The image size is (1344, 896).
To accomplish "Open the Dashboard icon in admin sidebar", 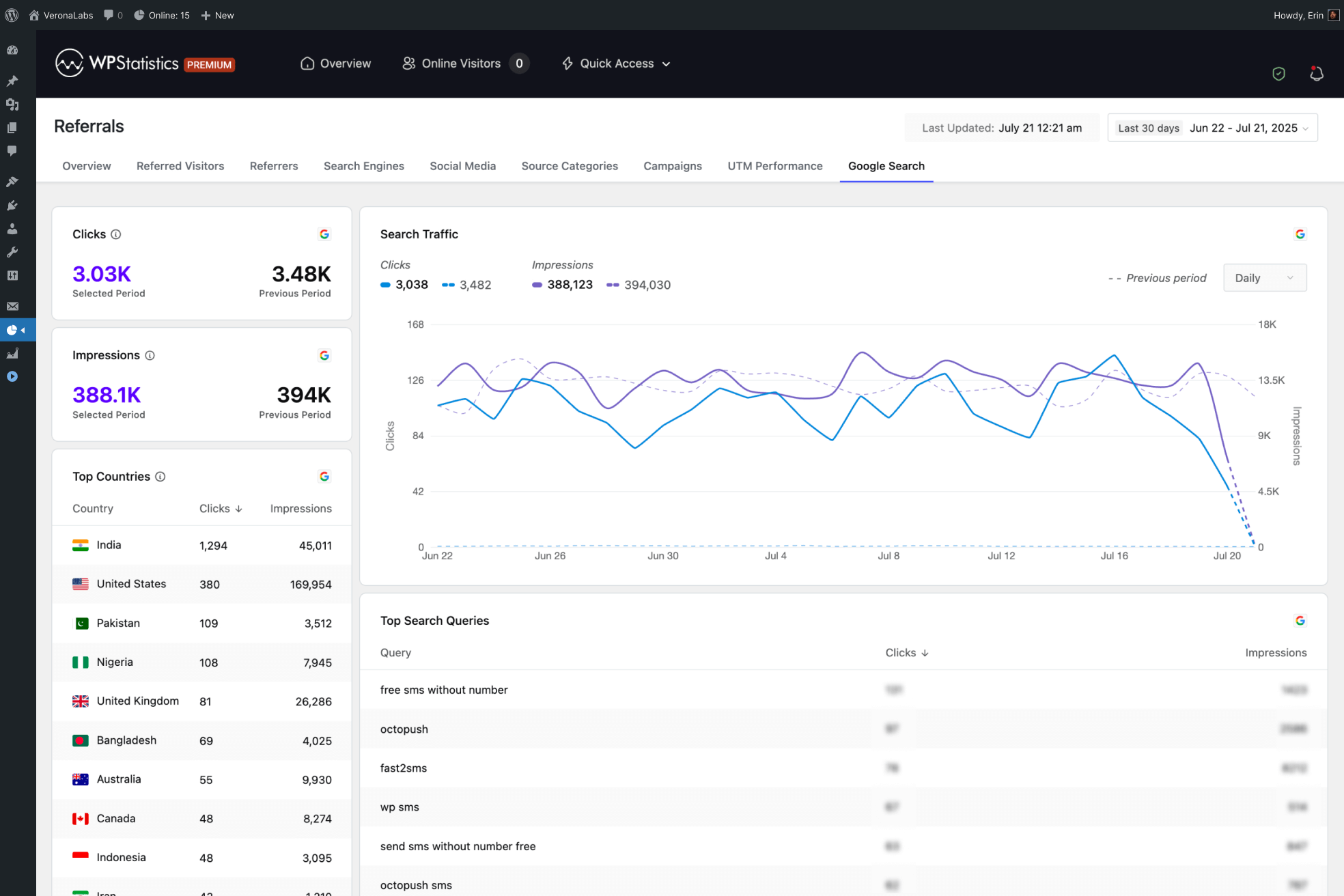I will (x=12, y=50).
